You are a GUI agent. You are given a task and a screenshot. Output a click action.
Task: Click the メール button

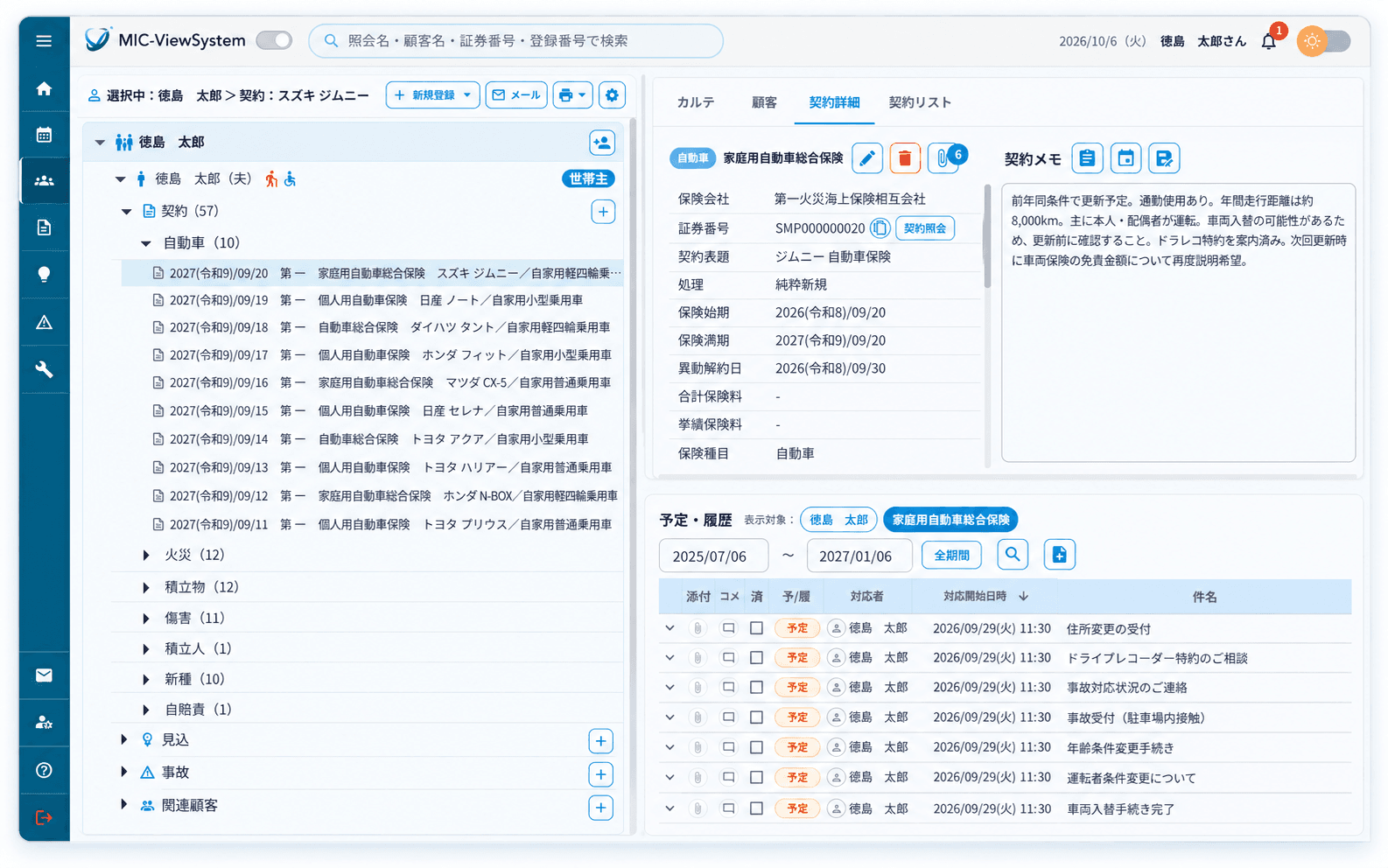(x=516, y=95)
